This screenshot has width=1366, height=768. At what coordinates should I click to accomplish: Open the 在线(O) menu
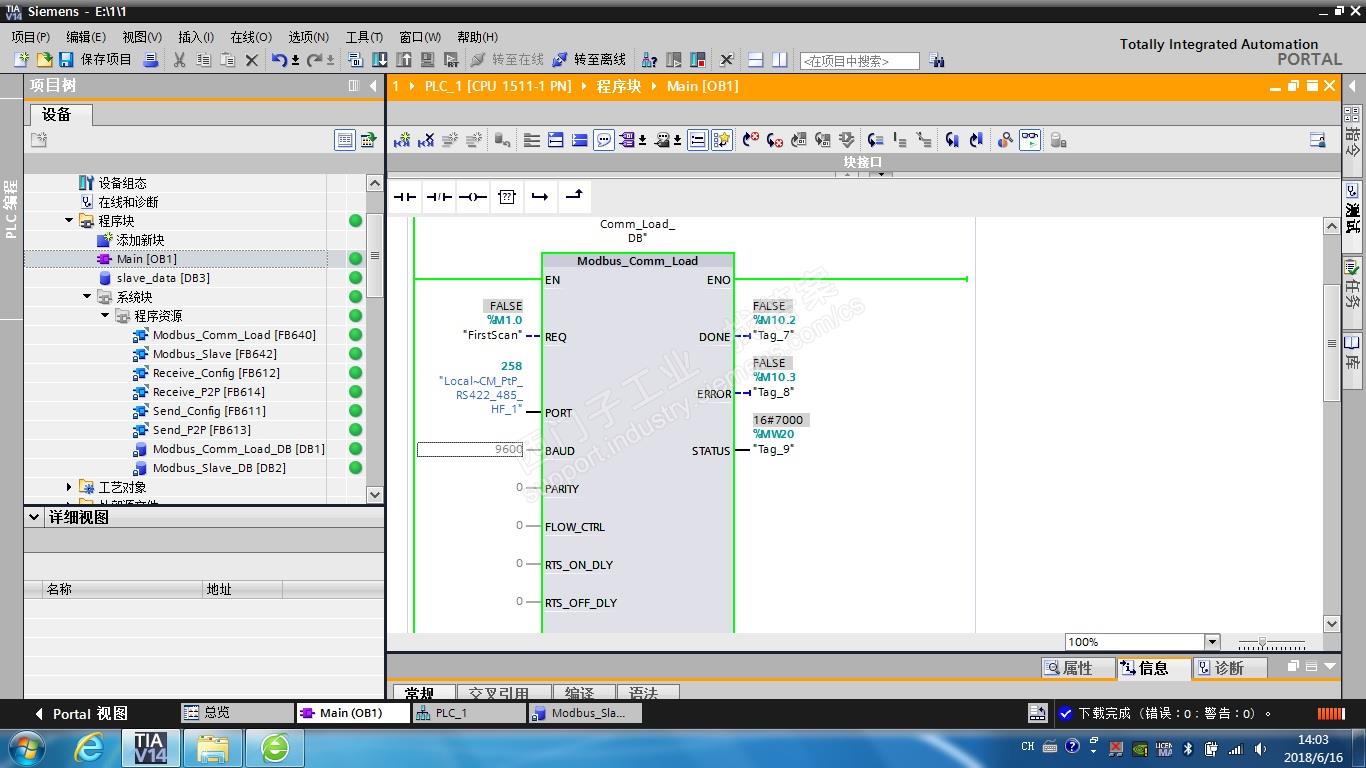(251, 37)
